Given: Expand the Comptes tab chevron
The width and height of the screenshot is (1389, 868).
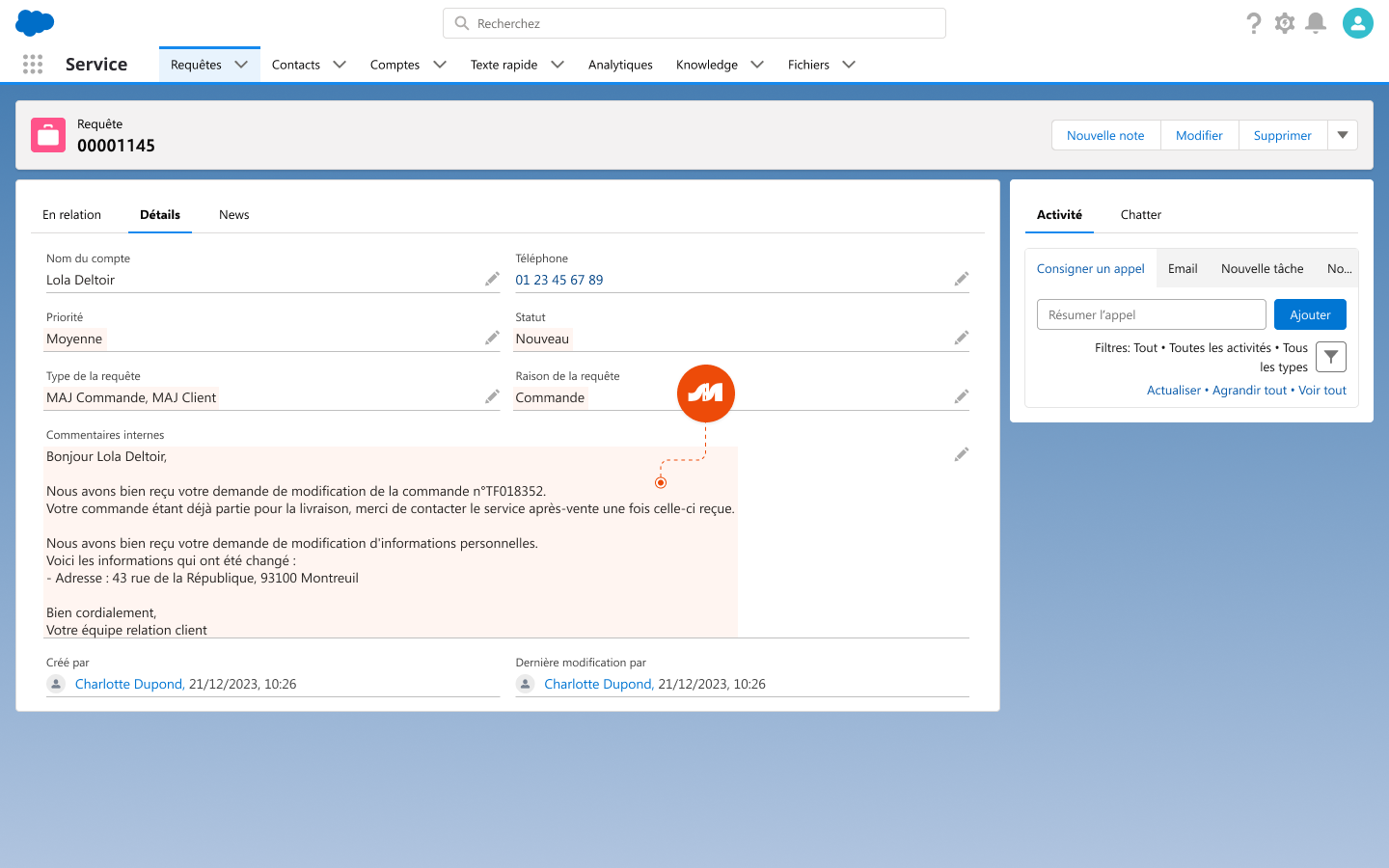Looking at the screenshot, I should [x=440, y=65].
